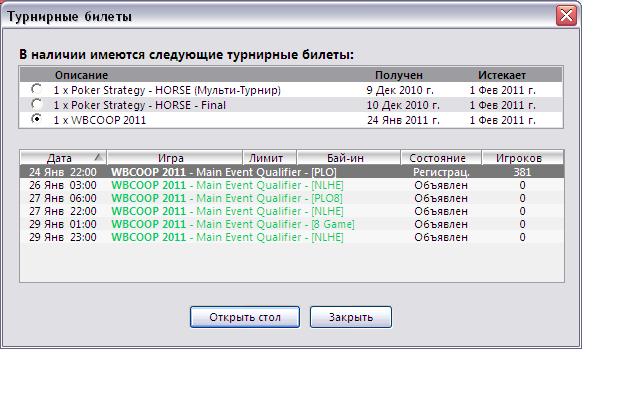Image resolution: width=640 pixels, height=400 pixels.
Task: Click the ticket text '1 x WBCOOP 2011'
Action: tap(100, 120)
